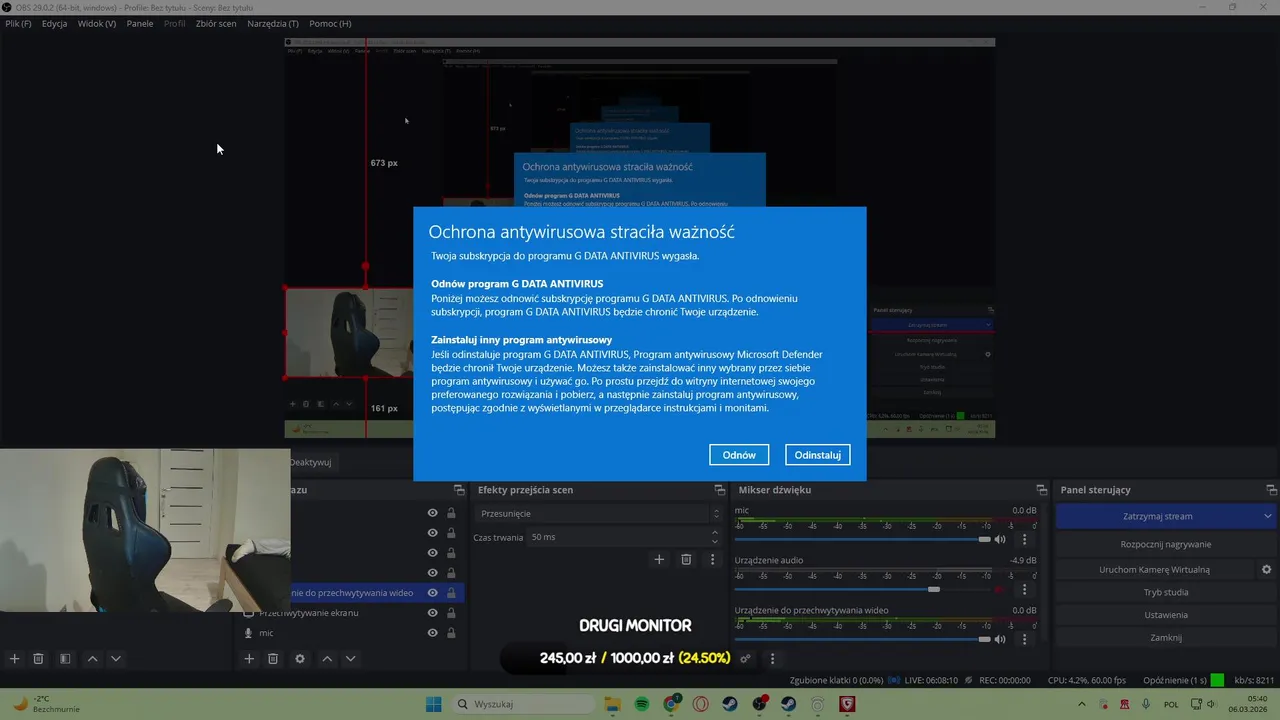
Task: Undock the Efekty przejścia scen panel
Action: tap(719, 490)
